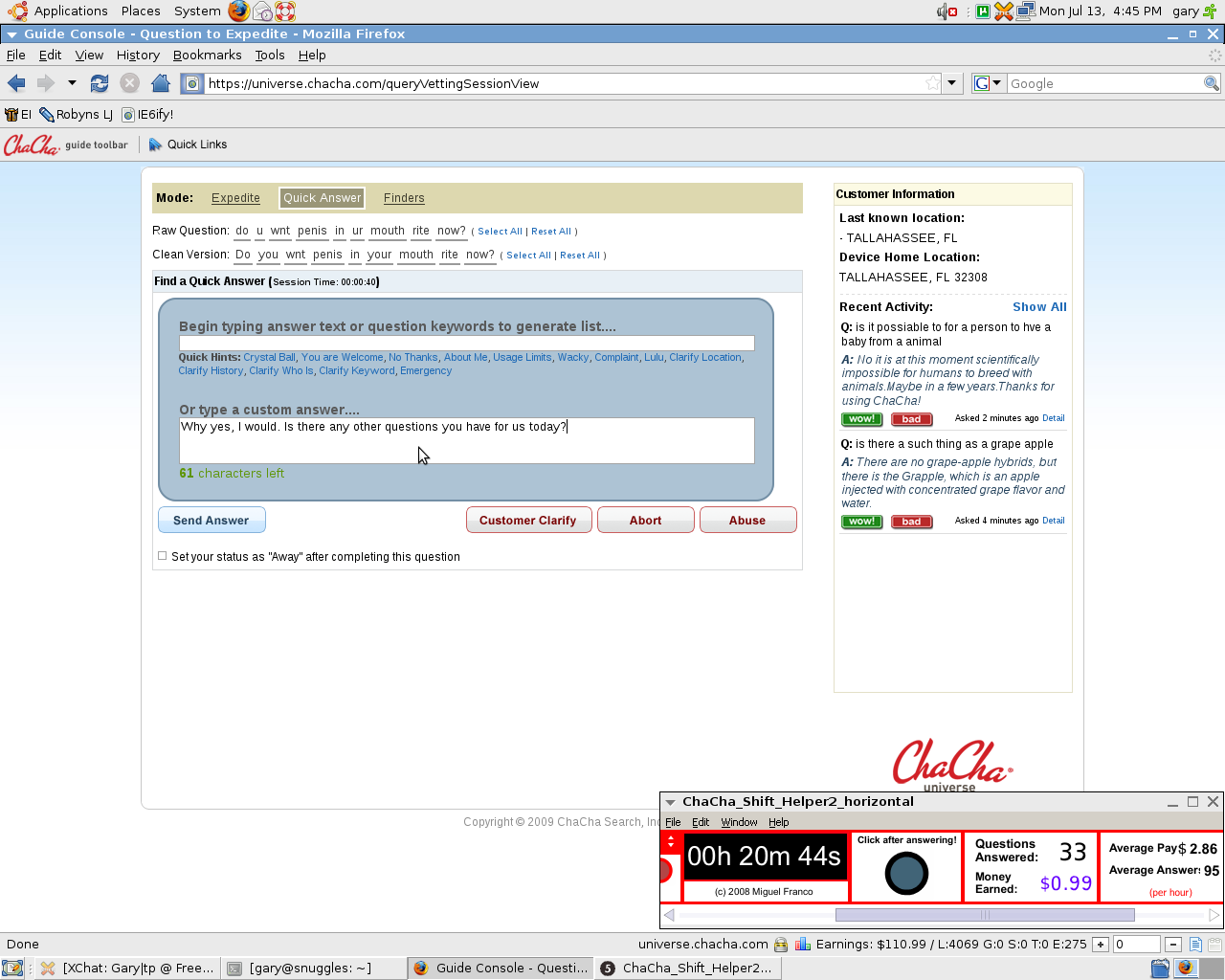1225x980 pixels.
Task: Click the Crystal Ball quick hint
Action: [269, 357]
